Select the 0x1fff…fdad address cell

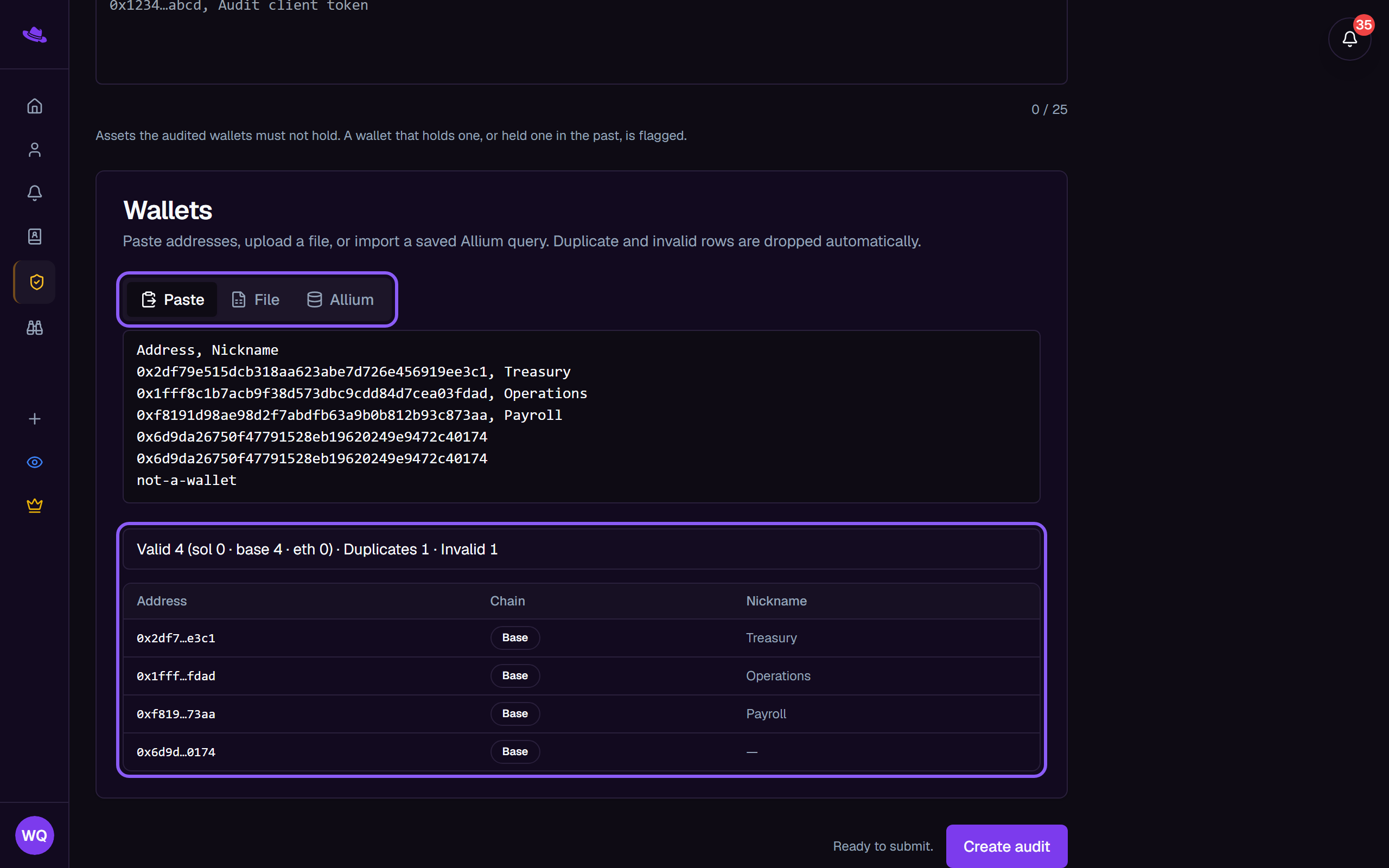(176, 676)
